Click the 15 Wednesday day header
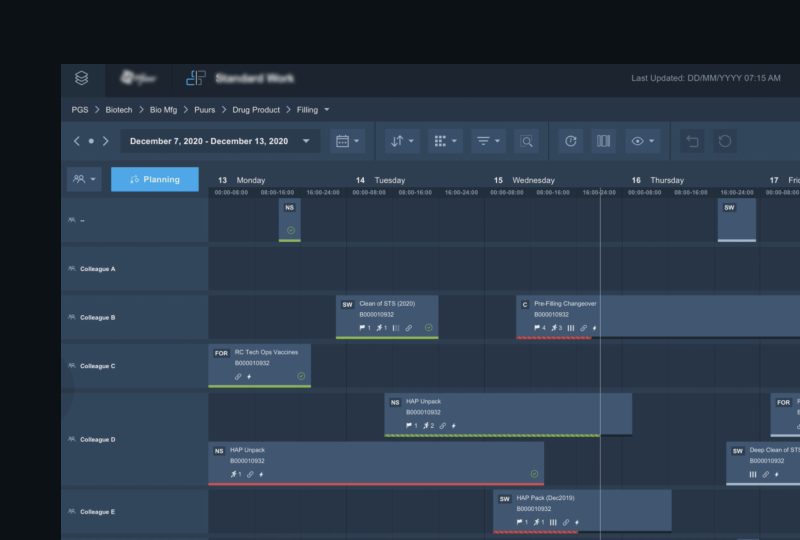 point(524,180)
